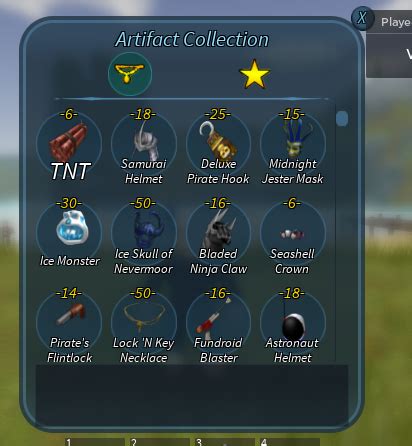
Task: Choose the Lock 'N Key Necklace
Action: pyautogui.click(x=144, y=323)
